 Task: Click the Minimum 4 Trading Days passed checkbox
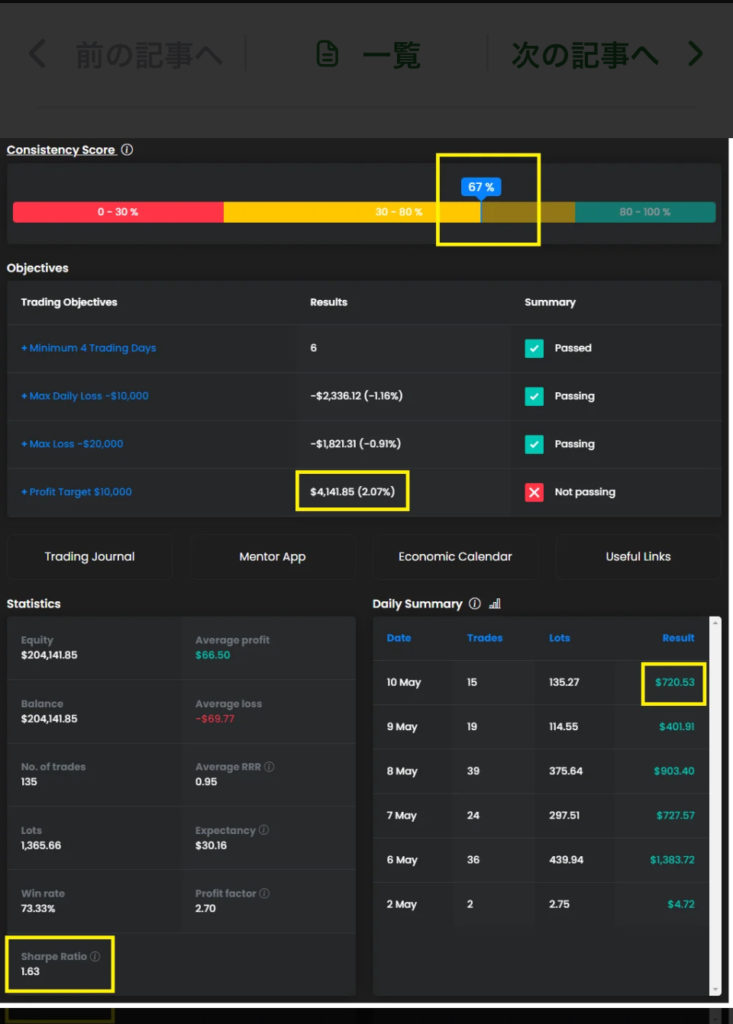534,348
